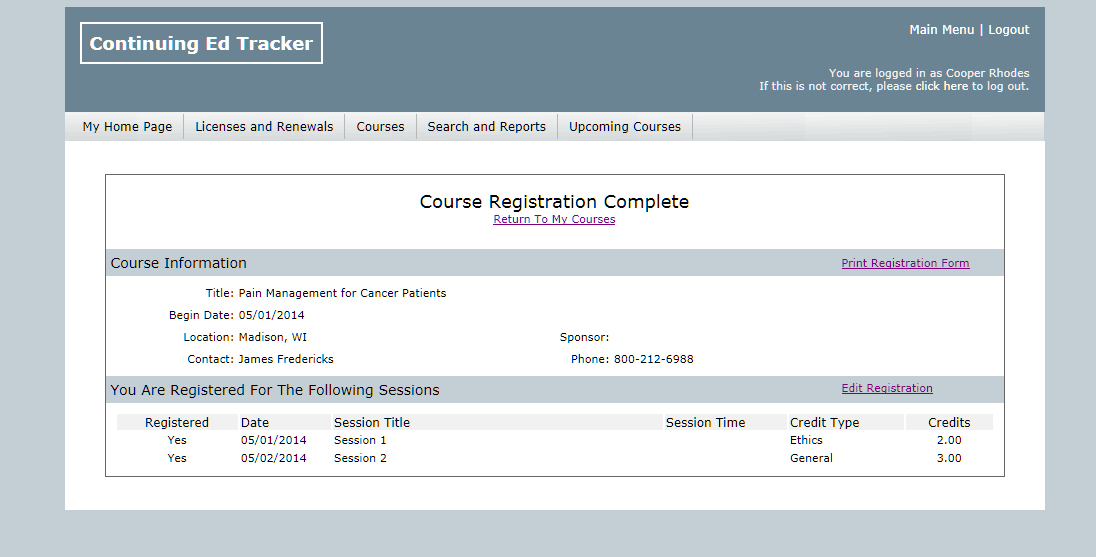Click the phone number 800-212-6988

(653, 360)
